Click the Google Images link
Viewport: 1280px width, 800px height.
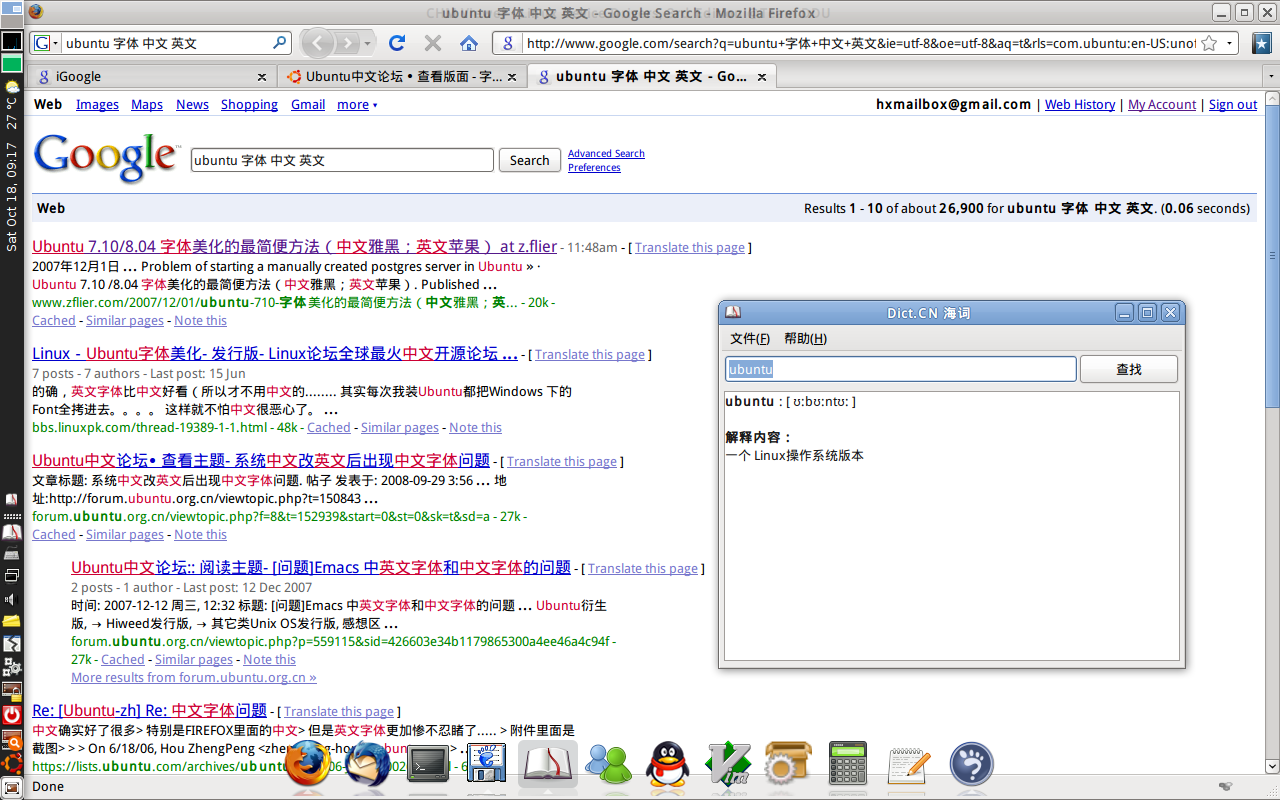tap(97, 104)
